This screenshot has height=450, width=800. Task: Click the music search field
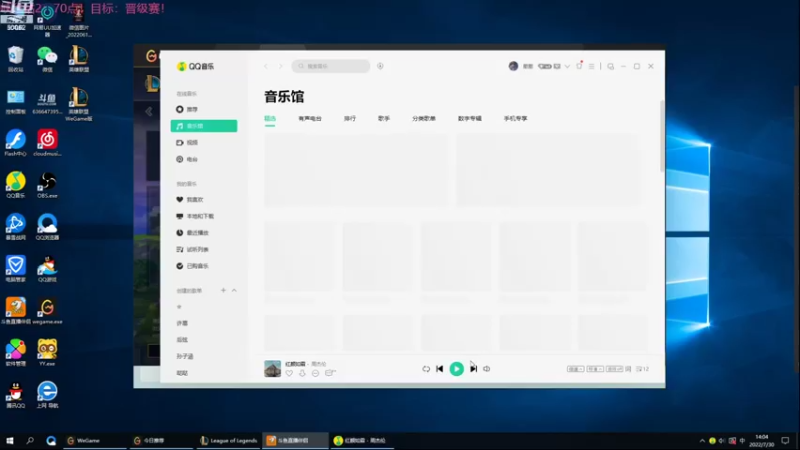coord(331,66)
